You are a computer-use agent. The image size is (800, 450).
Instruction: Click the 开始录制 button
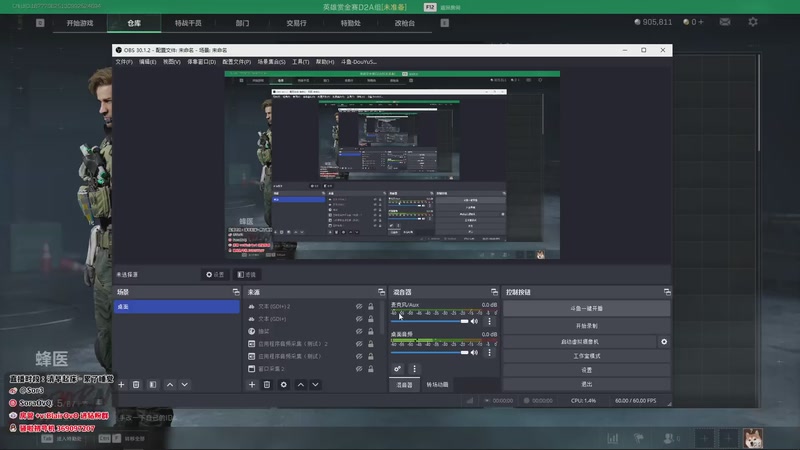[x=586, y=326]
